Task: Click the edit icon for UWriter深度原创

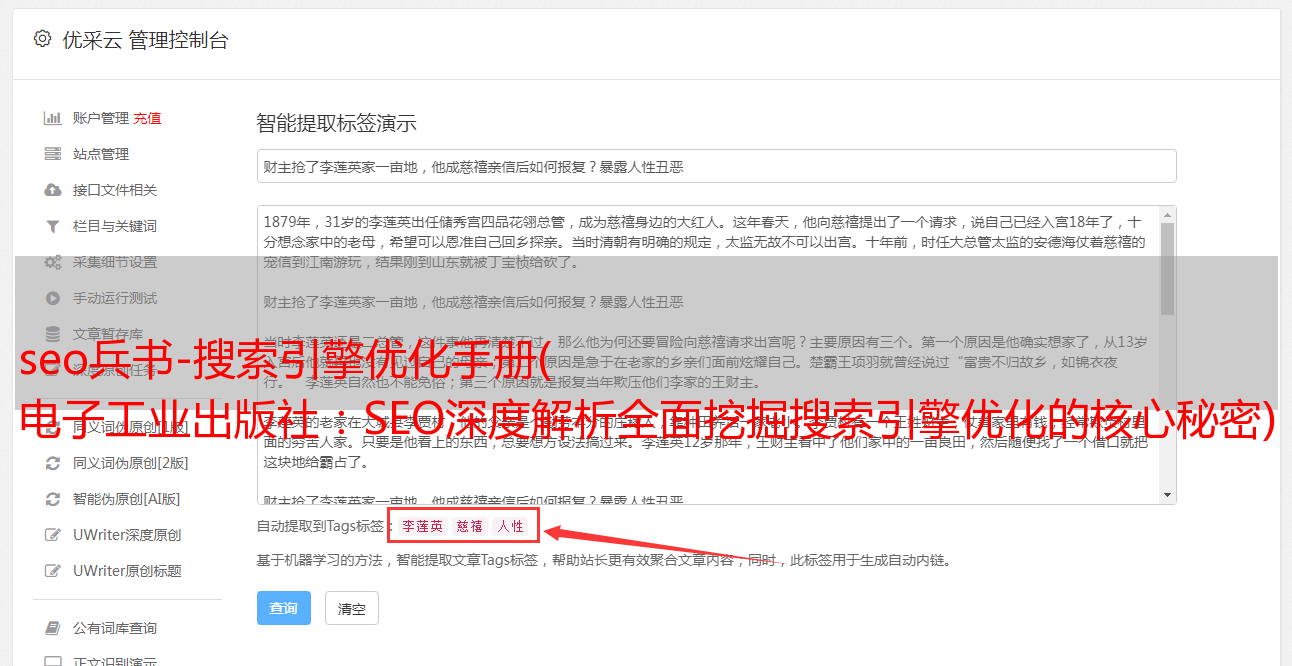Action: click(53, 535)
